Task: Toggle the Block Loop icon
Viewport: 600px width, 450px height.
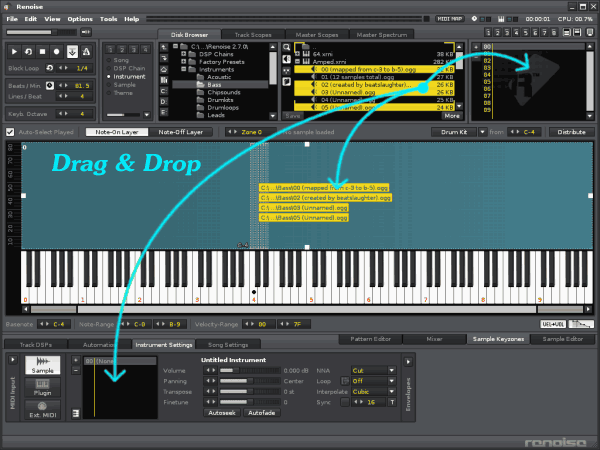Action: tap(49, 68)
